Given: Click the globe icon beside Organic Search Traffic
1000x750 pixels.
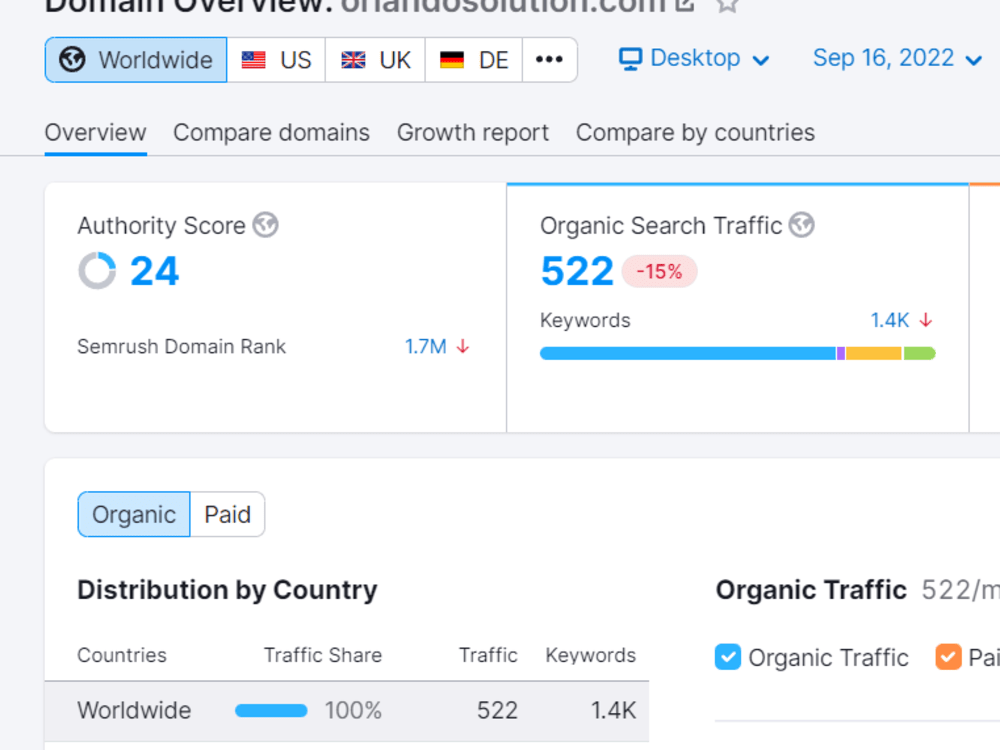Looking at the screenshot, I should pyautogui.click(x=802, y=225).
